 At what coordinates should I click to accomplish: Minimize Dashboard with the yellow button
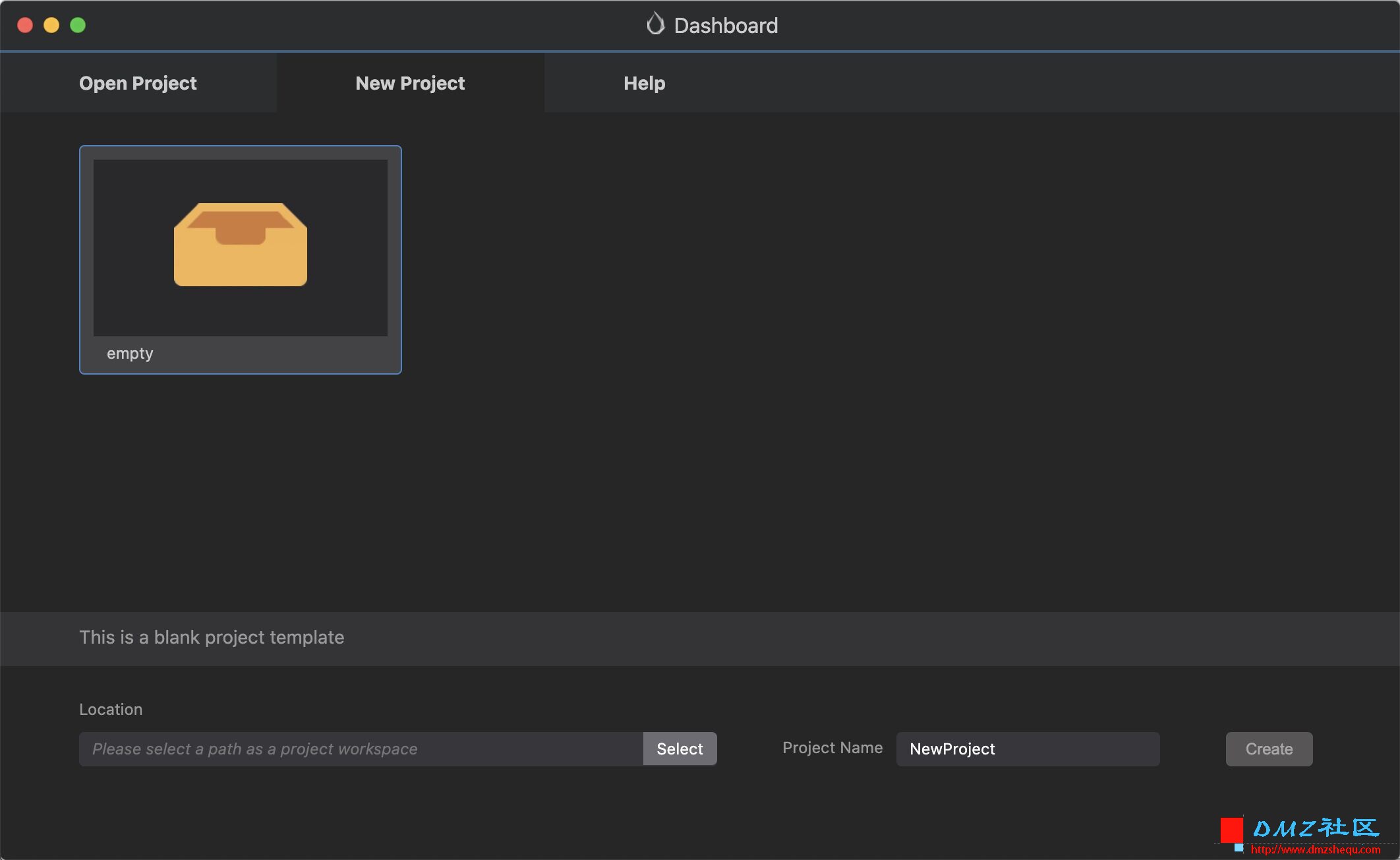pos(51,25)
